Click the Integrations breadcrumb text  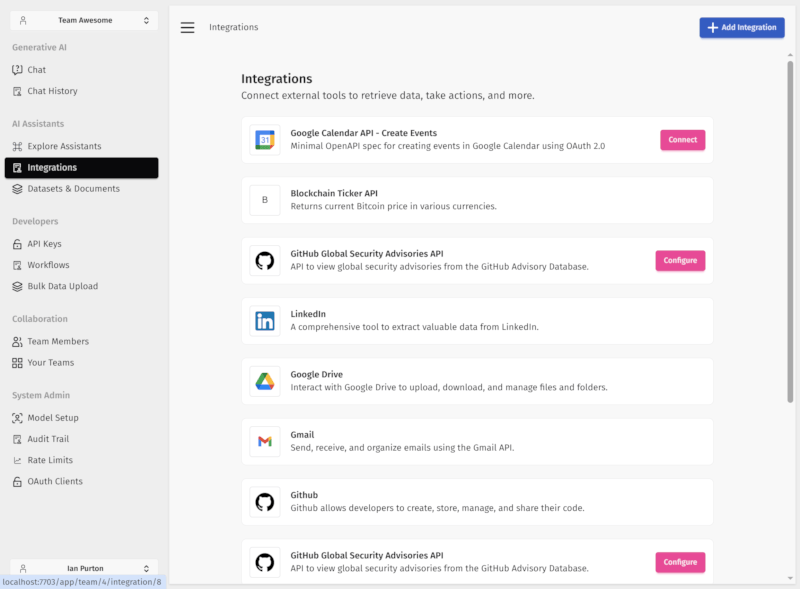[x=234, y=27]
